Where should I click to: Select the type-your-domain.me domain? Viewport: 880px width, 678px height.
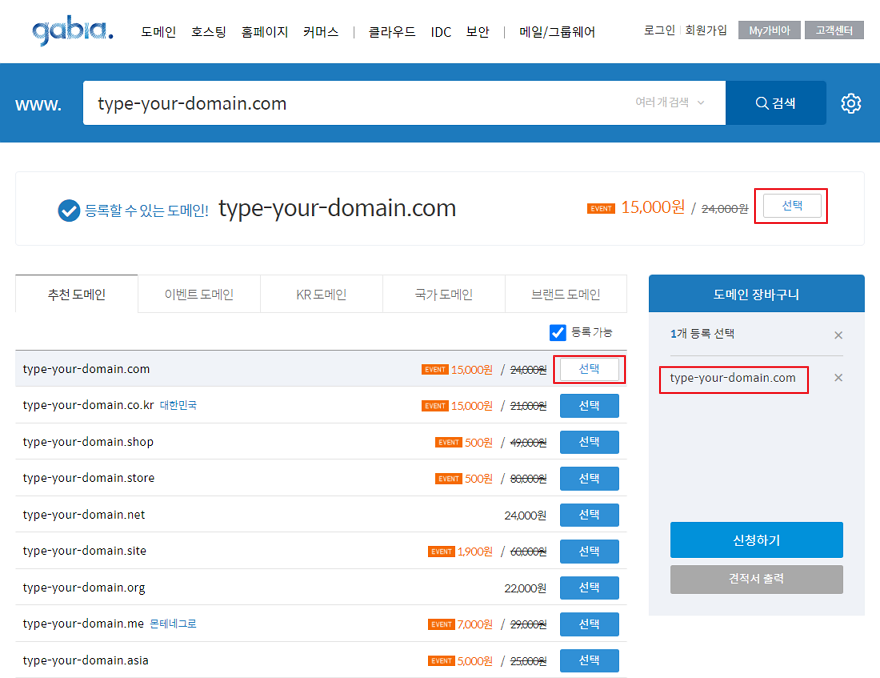pyautogui.click(x=589, y=624)
